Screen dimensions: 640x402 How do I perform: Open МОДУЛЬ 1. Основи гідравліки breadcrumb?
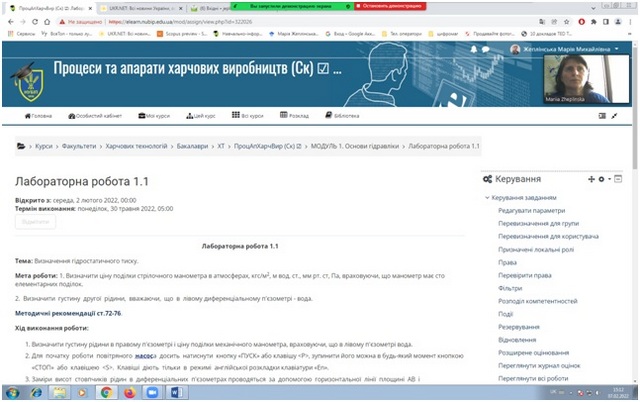pos(355,146)
